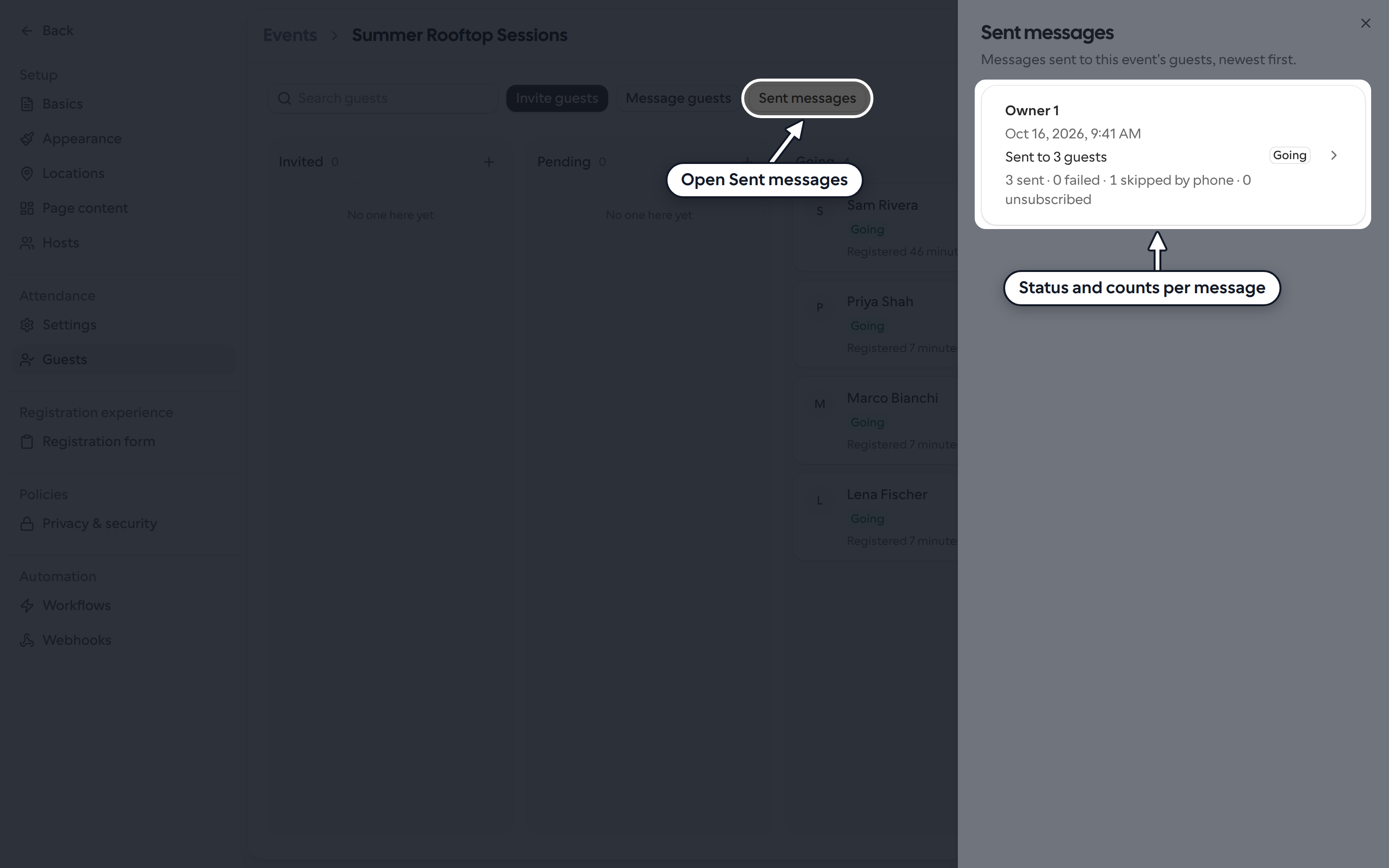
Task: Click the Pending column header
Action: tap(564, 162)
